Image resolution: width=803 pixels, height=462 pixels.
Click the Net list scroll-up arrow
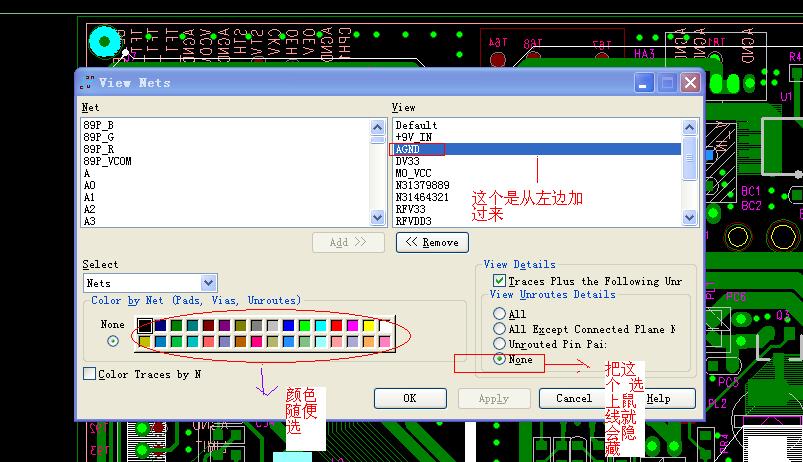tap(377, 127)
